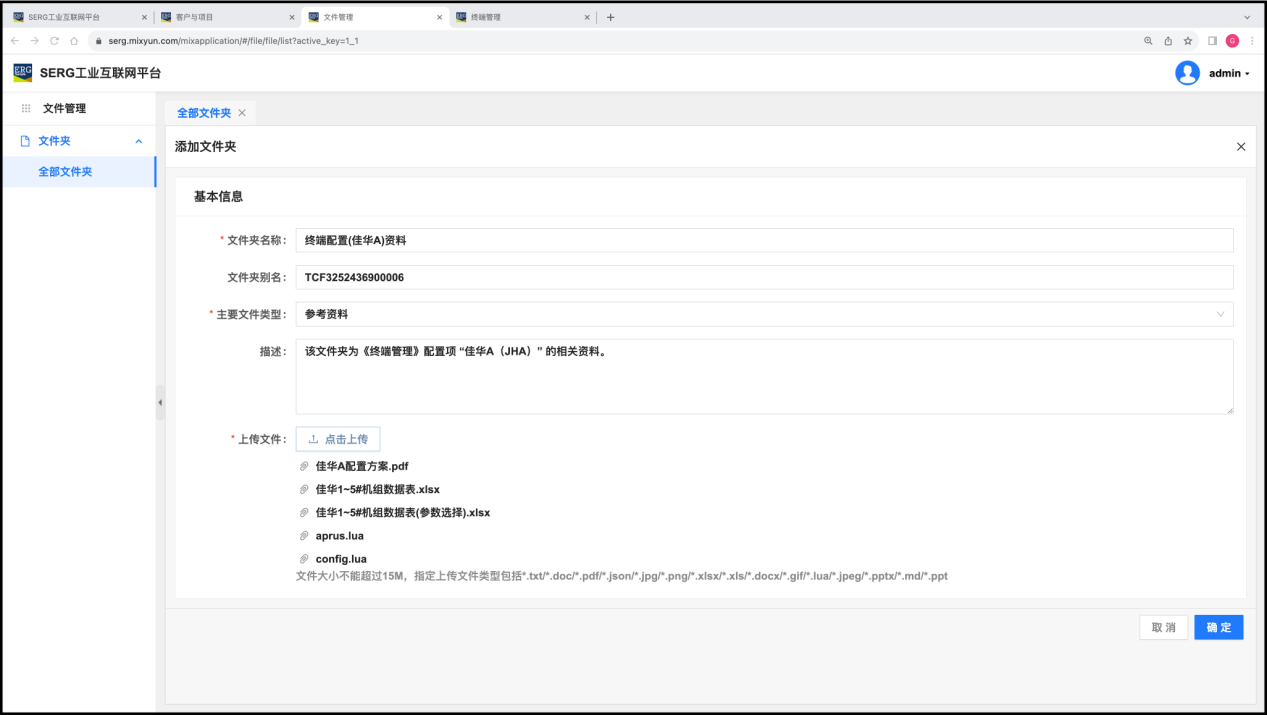Click the 点击上传 upload button

338,439
